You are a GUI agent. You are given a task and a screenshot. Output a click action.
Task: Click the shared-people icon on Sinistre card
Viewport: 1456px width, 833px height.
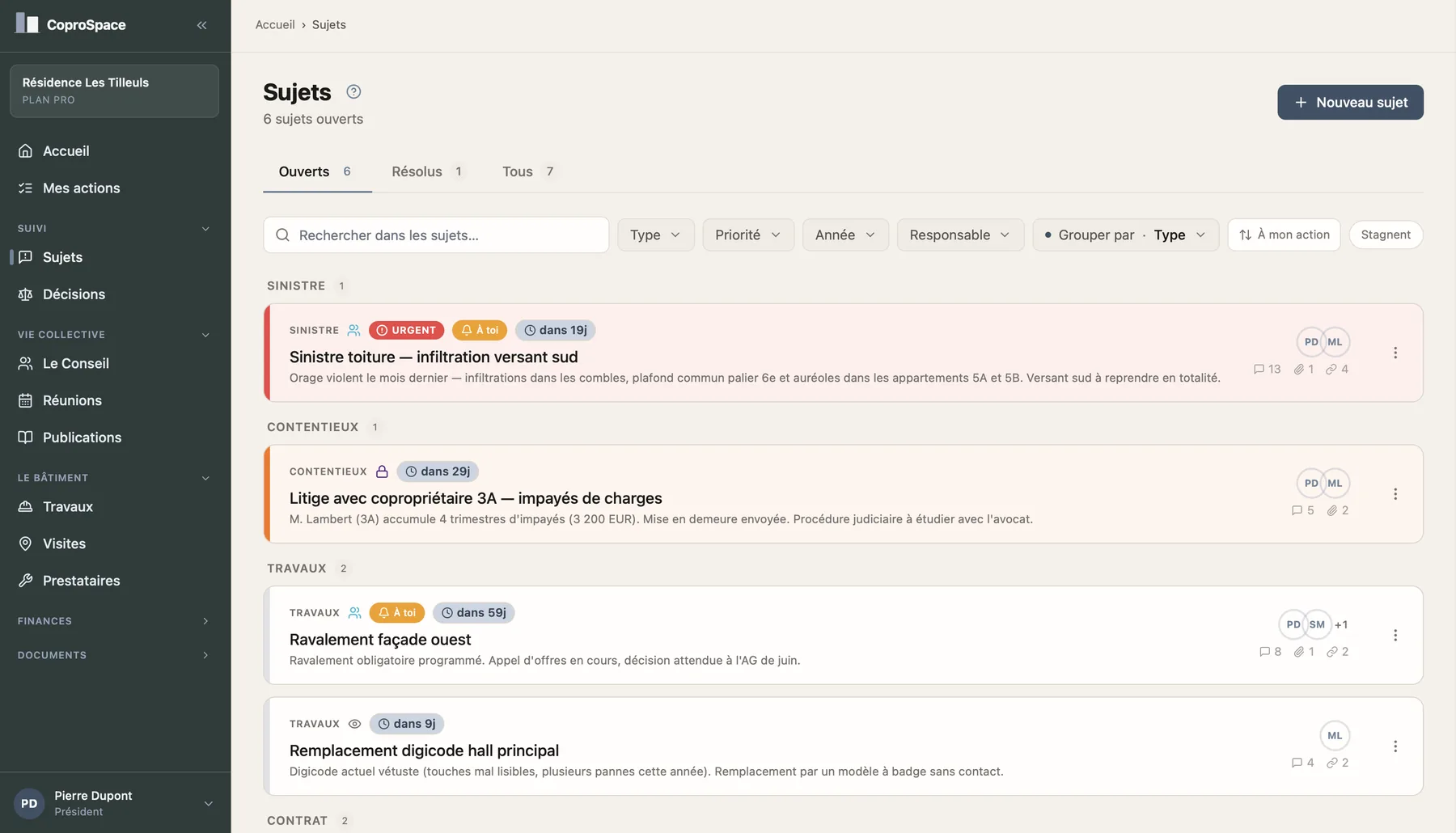click(x=353, y=330)
